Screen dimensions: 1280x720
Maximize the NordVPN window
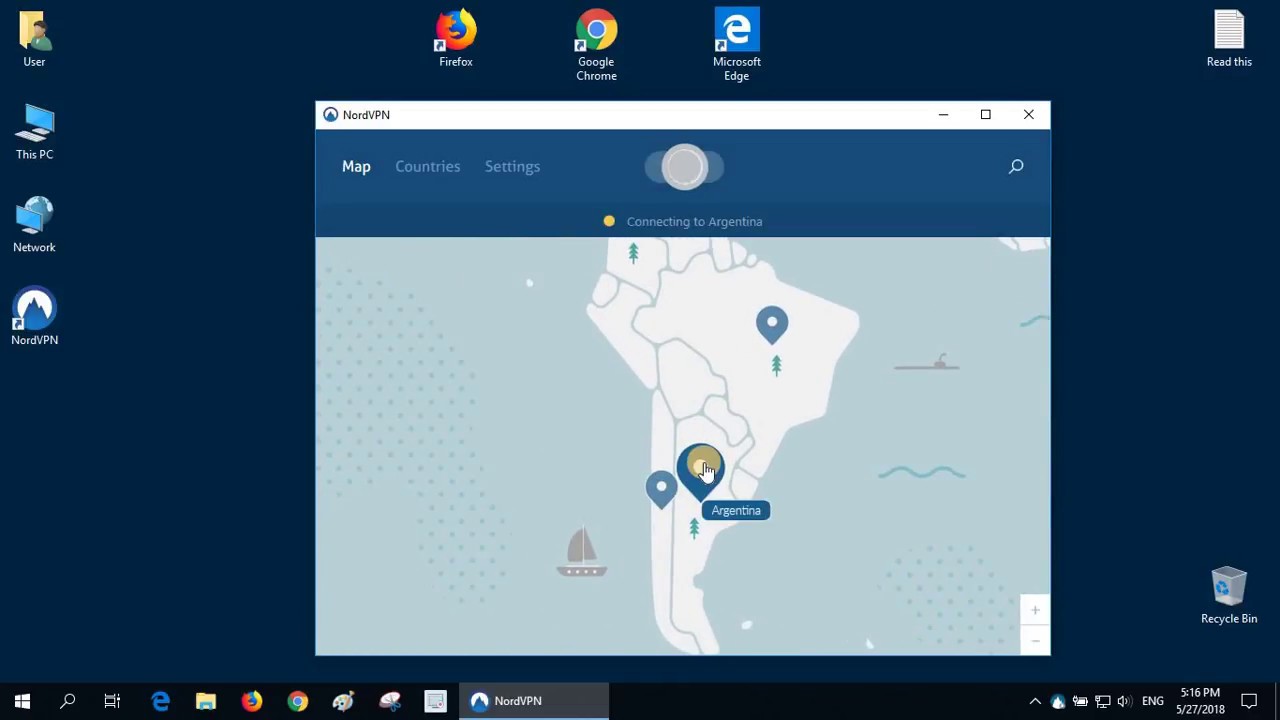(x=985, y=115)
